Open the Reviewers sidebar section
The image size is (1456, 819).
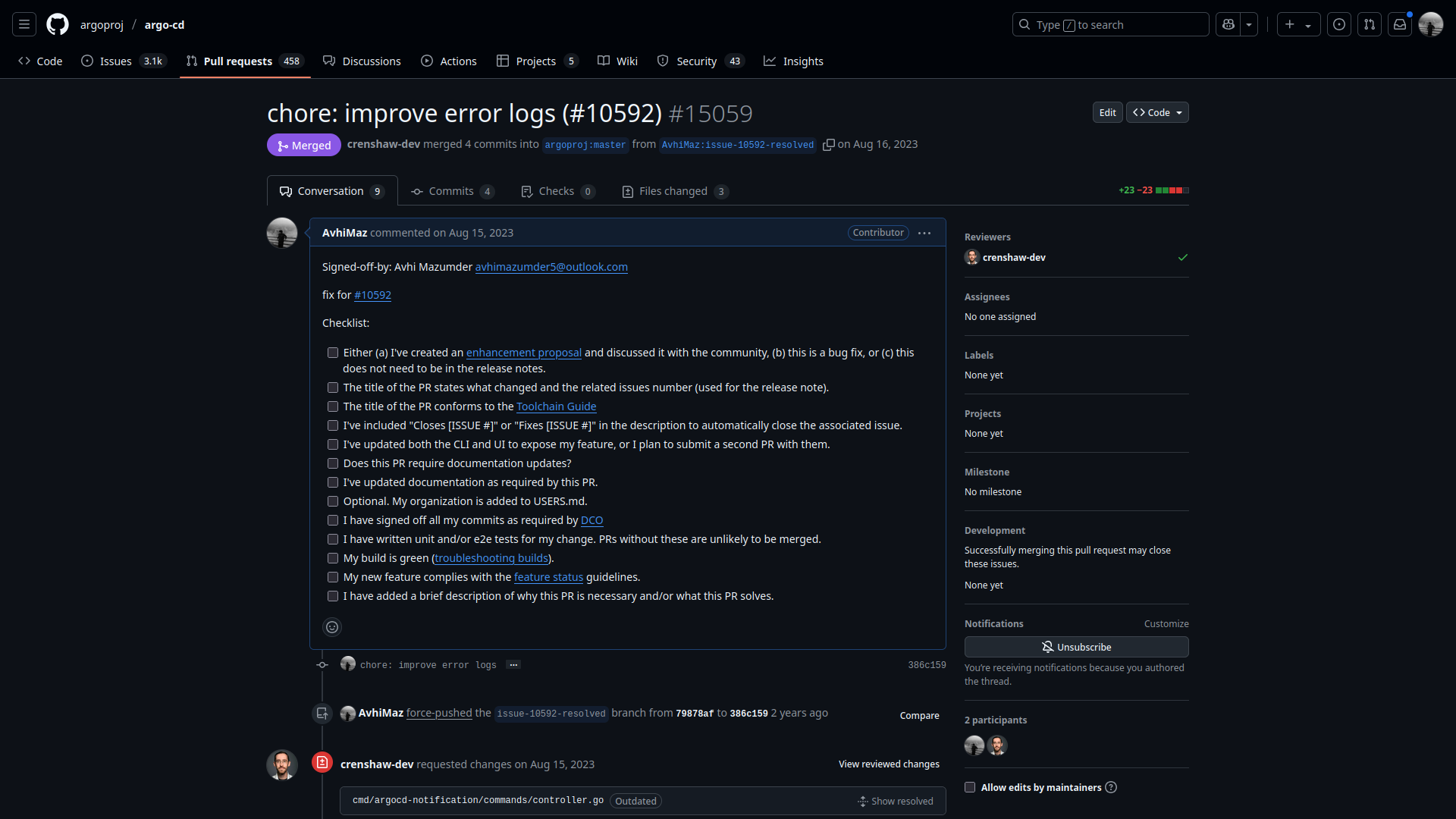(x=987, y=237)
